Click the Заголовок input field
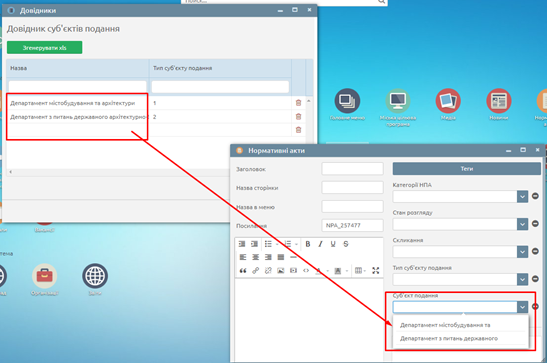 click(352, 169)
